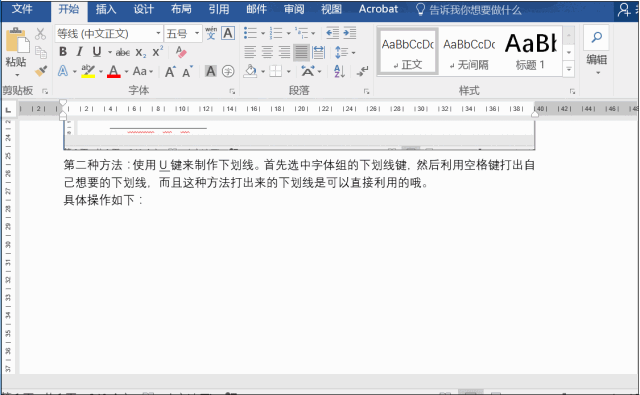640x395 pixels.
Task: Open paragraph shading paint bucket
Action: tap(251, 71)
